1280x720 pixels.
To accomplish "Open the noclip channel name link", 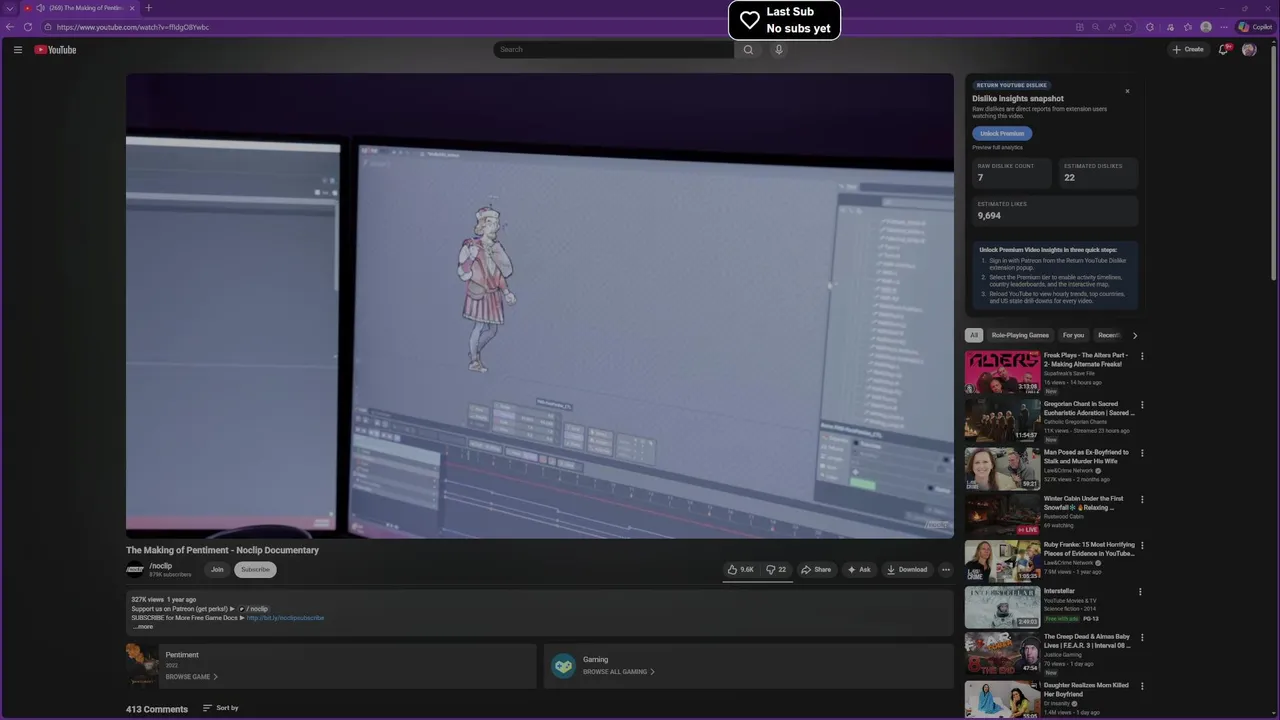I will coord(161,566).
